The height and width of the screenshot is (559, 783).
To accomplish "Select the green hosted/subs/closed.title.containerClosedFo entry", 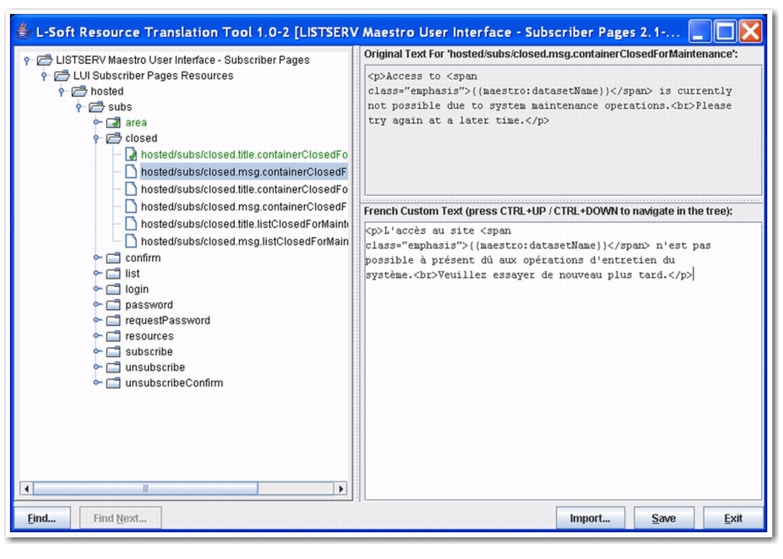I will tap(244, 154).
